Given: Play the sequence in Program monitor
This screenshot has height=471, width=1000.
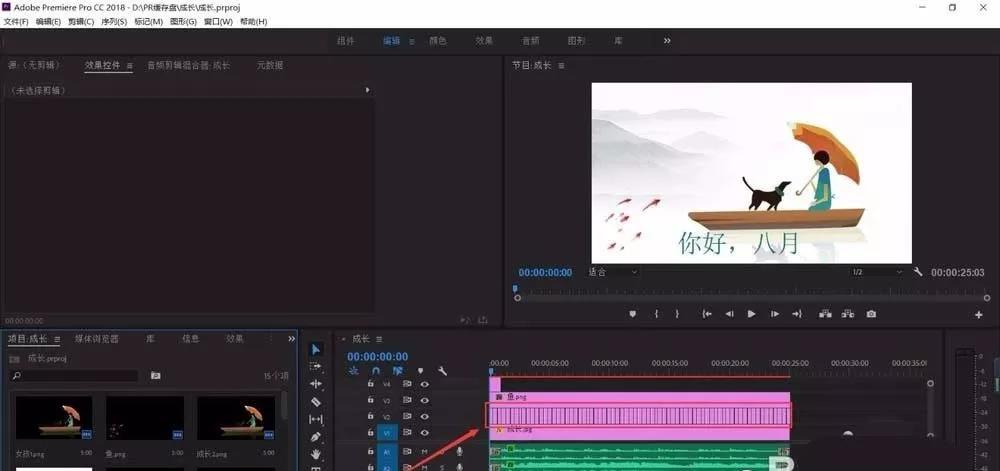Looking at the screenshot, I should pos(751,314).
